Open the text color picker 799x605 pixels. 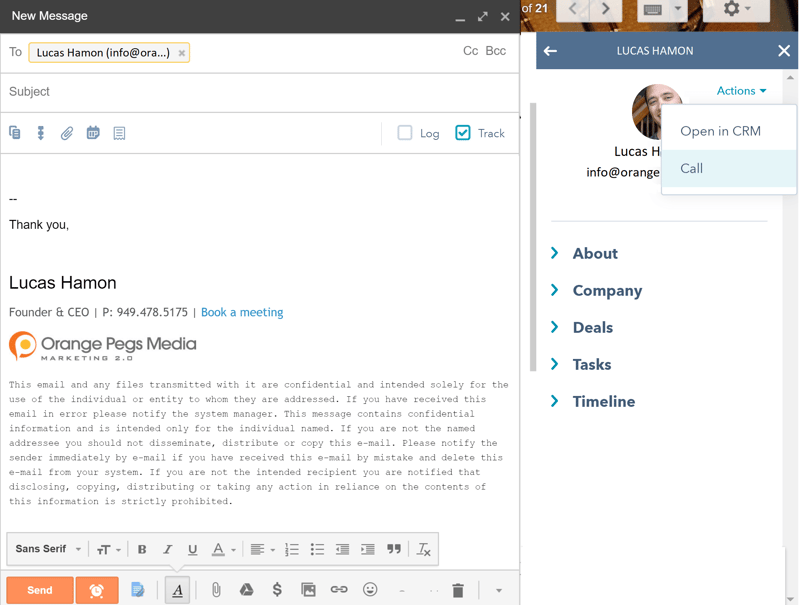[223, 549]
